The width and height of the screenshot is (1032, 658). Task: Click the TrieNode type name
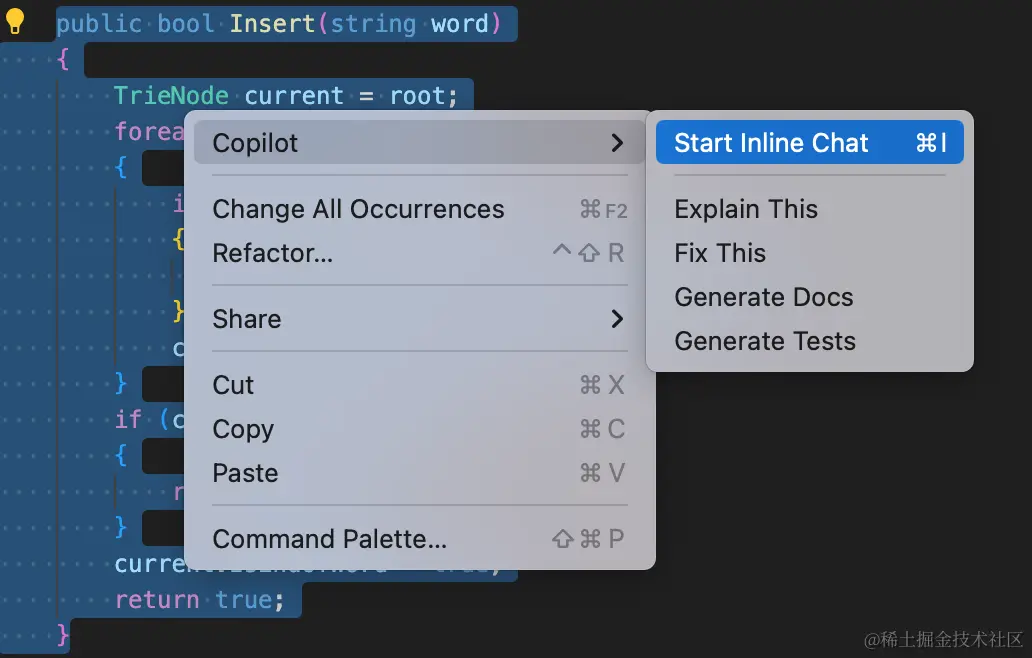point(171,96)
